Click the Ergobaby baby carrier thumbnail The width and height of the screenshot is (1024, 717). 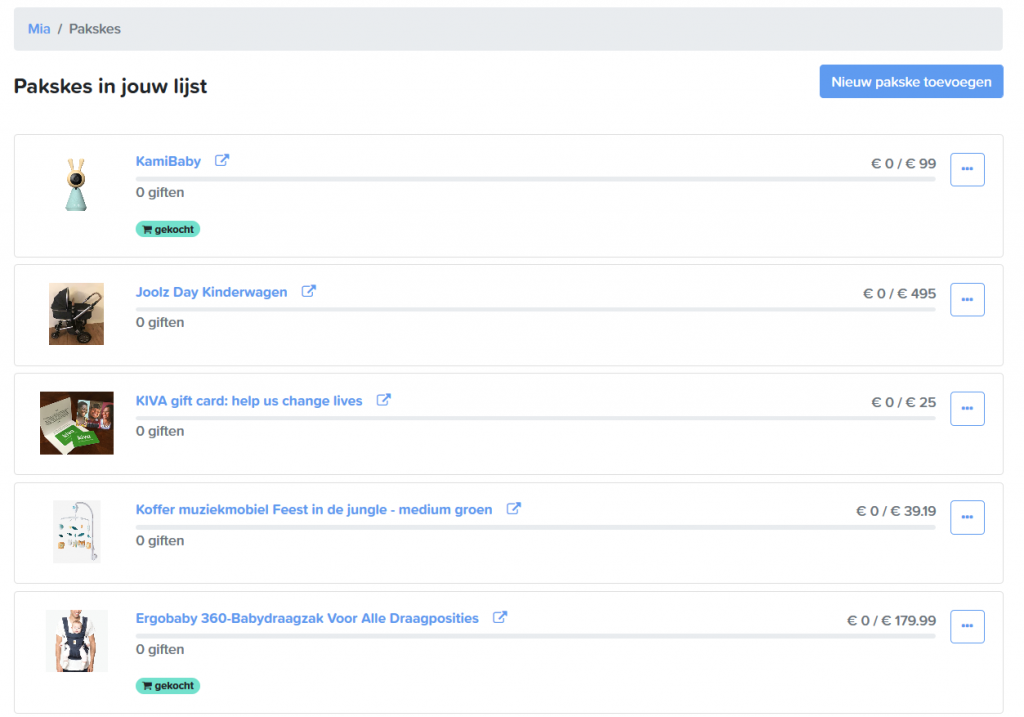click(x=76, y=641)
